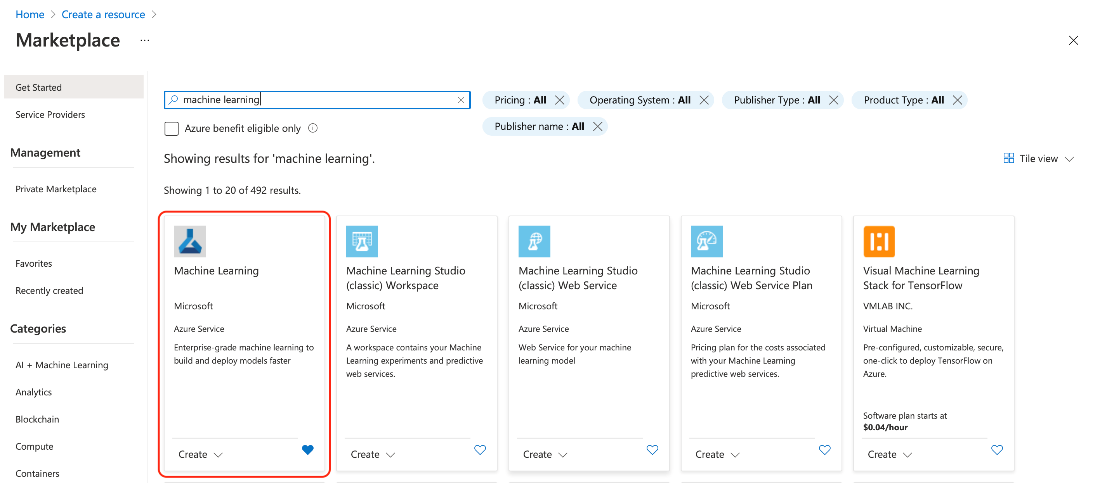Click the VMLAB INC. publisher text

[887, 306]
